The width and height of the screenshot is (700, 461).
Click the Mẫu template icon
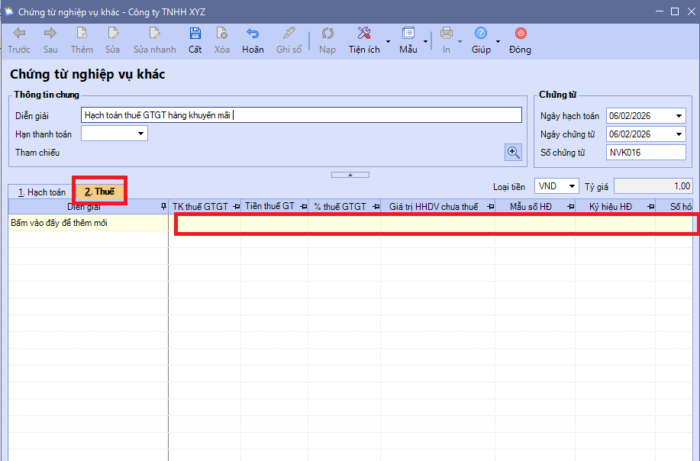(x=408, y=34)
